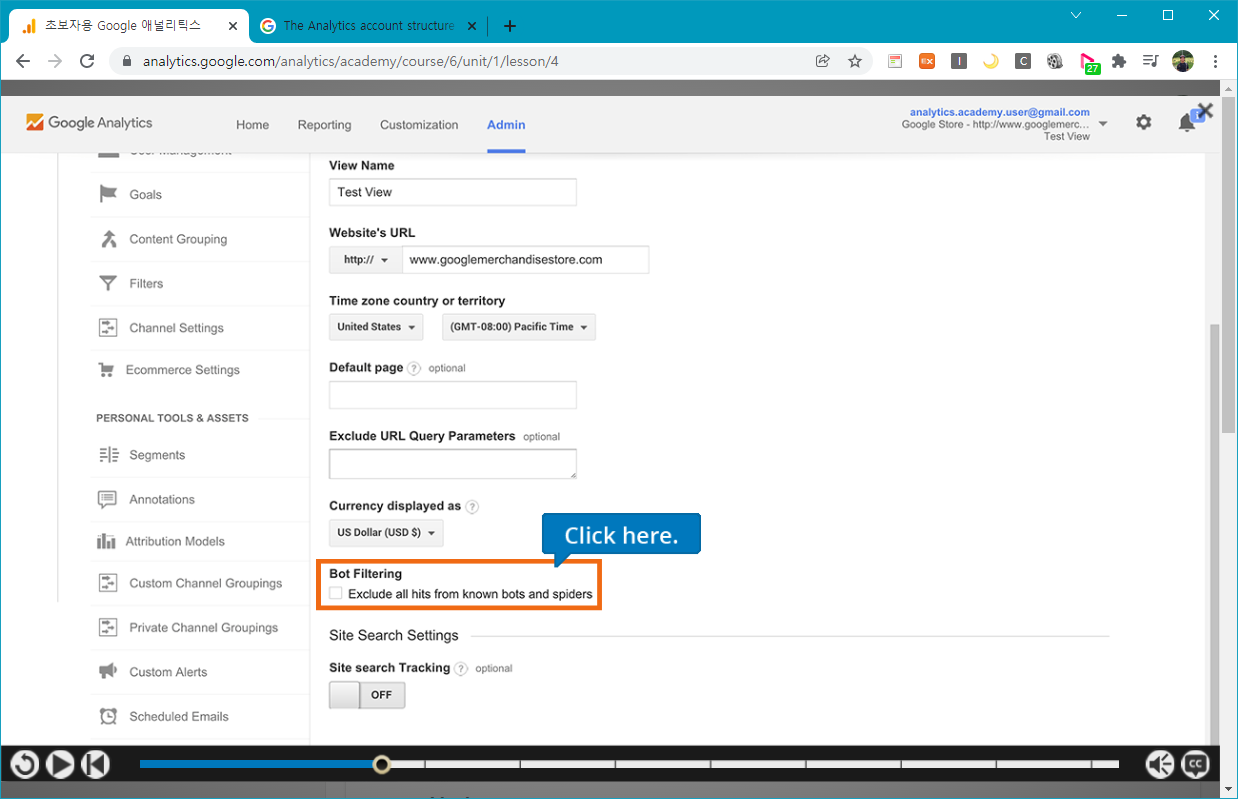Click the Attribution Models link

[175, 541]
